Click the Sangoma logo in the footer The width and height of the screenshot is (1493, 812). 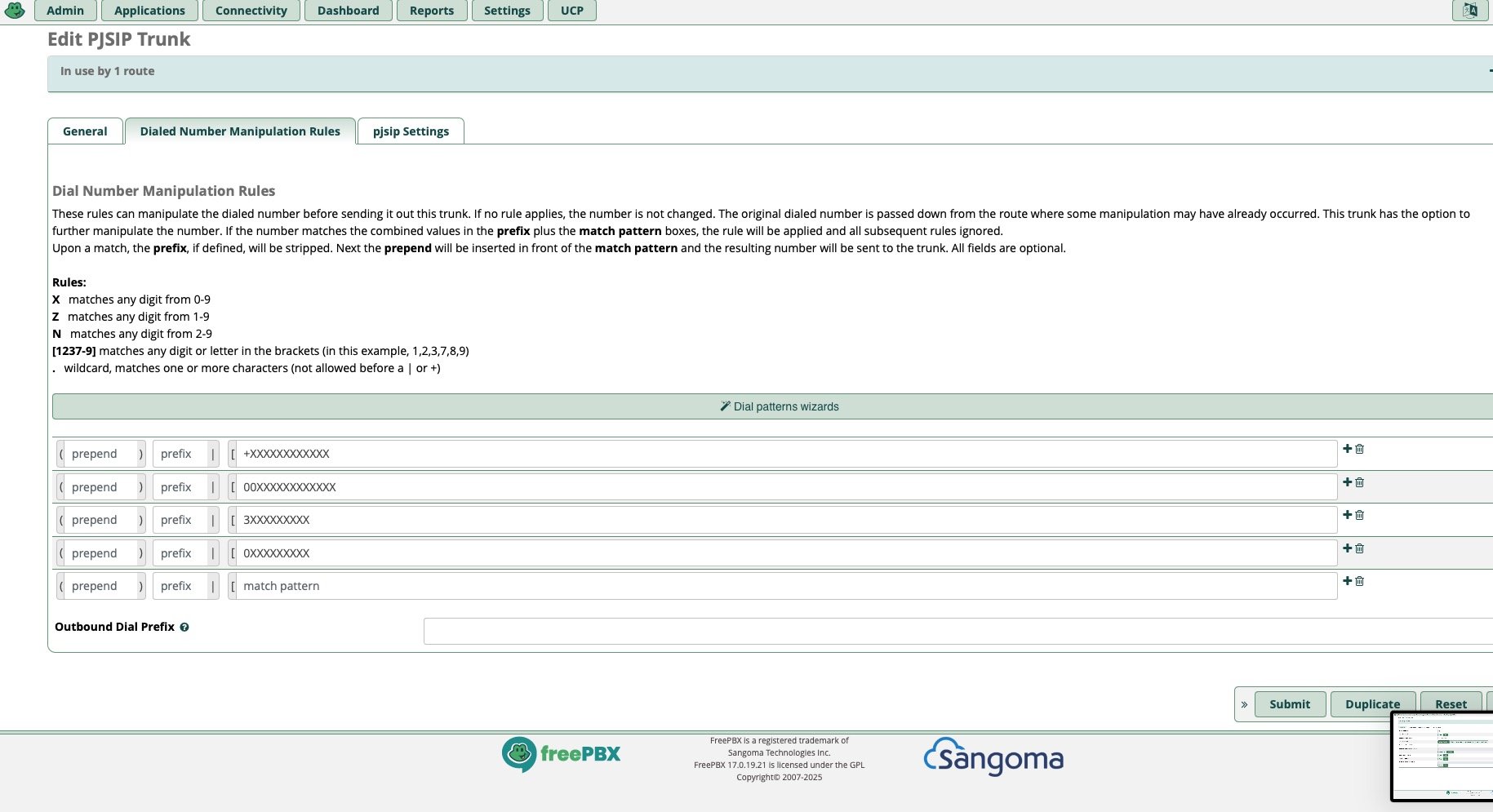[x=993, y=757]
